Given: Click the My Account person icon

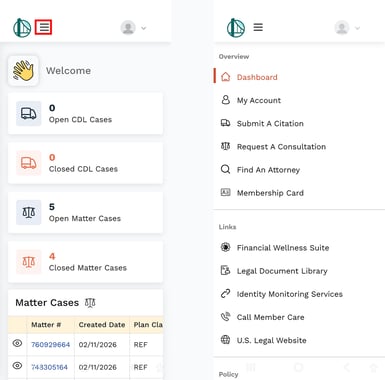Looking at the screenshot, I should coord(226,100).
